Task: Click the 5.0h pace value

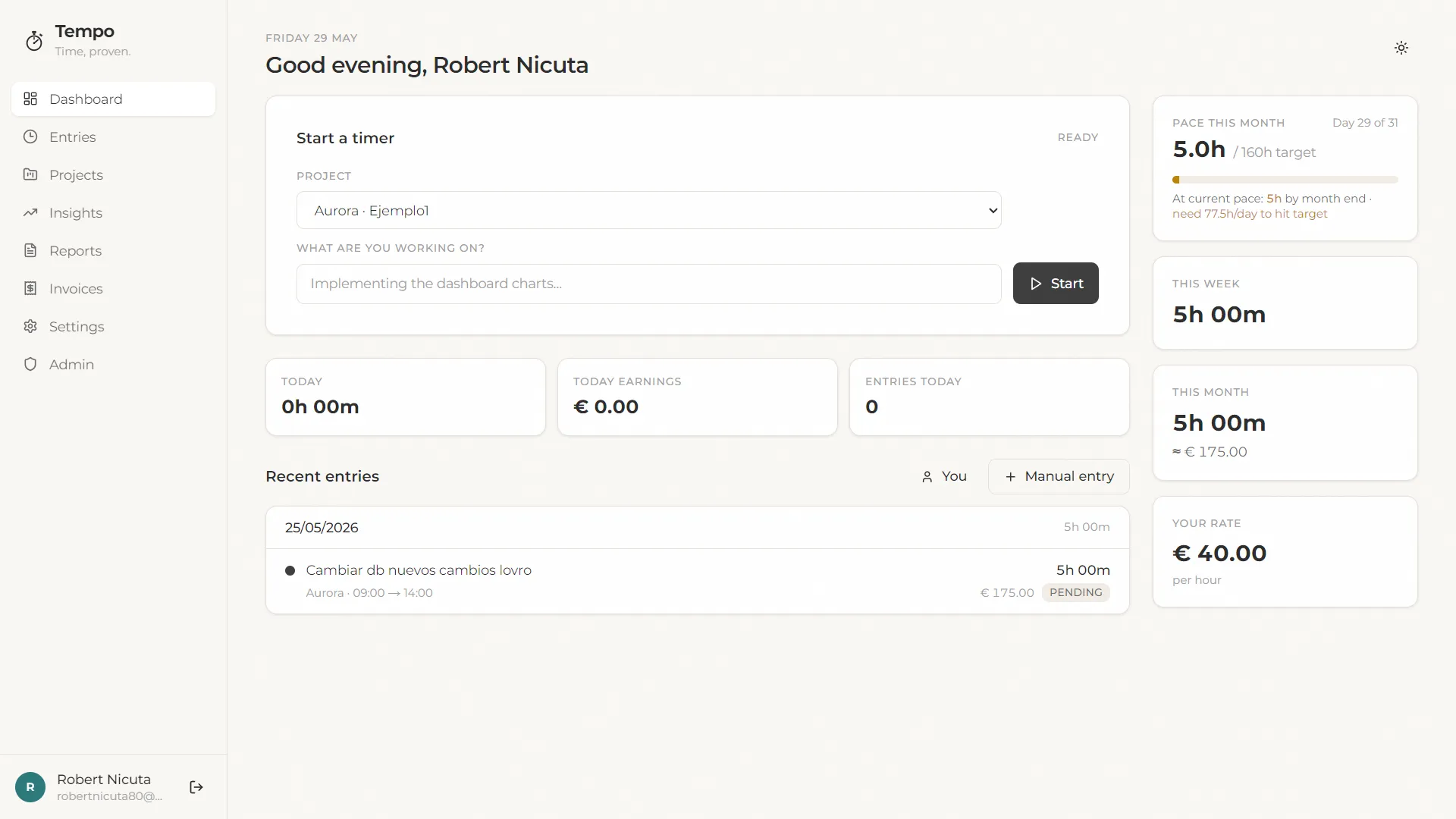Action: (x=1199, y=149)
